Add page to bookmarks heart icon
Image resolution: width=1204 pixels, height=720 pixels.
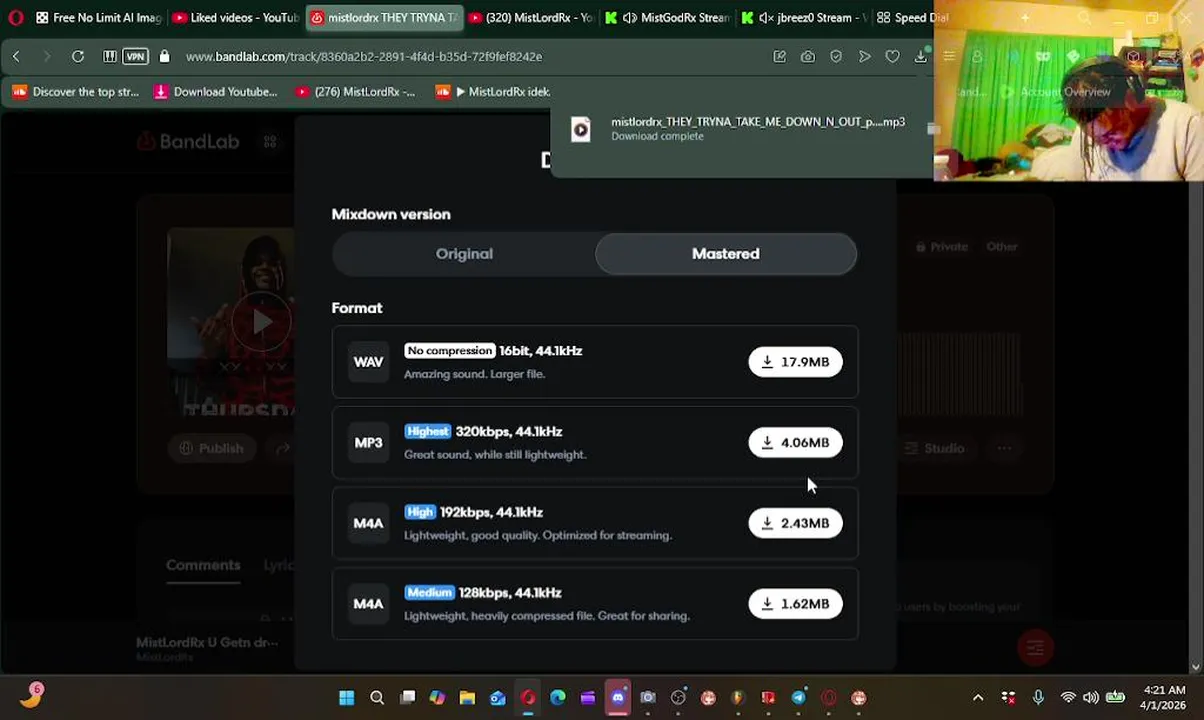coord(892,57)
